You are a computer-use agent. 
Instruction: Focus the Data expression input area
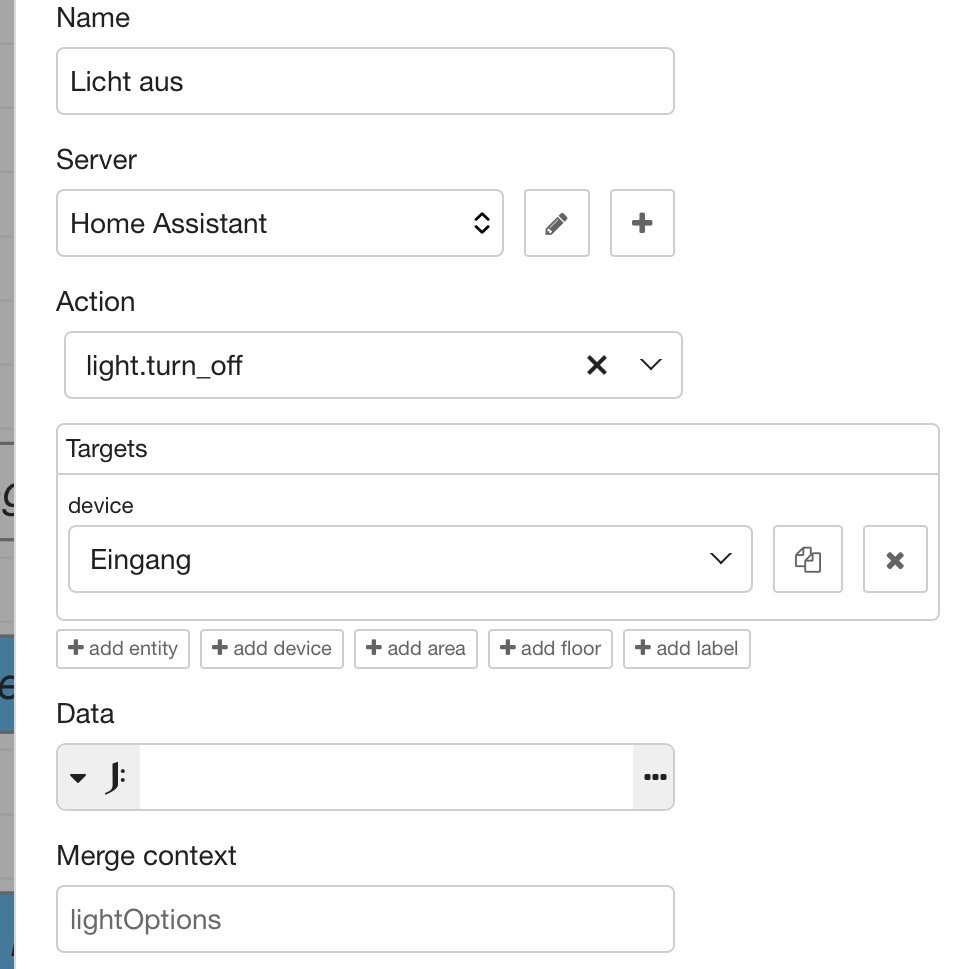386,777
